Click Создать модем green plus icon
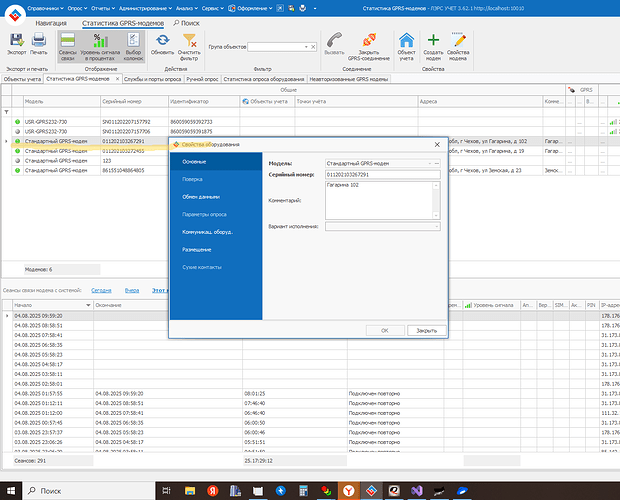 click(x=433, y=40)
